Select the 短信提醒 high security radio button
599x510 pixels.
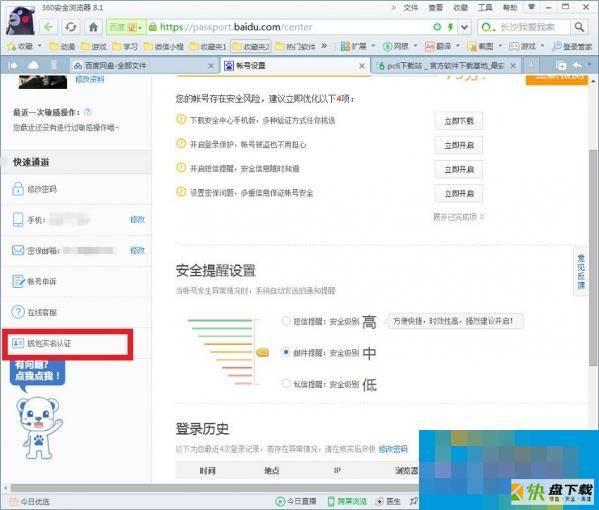coord(285,321)
